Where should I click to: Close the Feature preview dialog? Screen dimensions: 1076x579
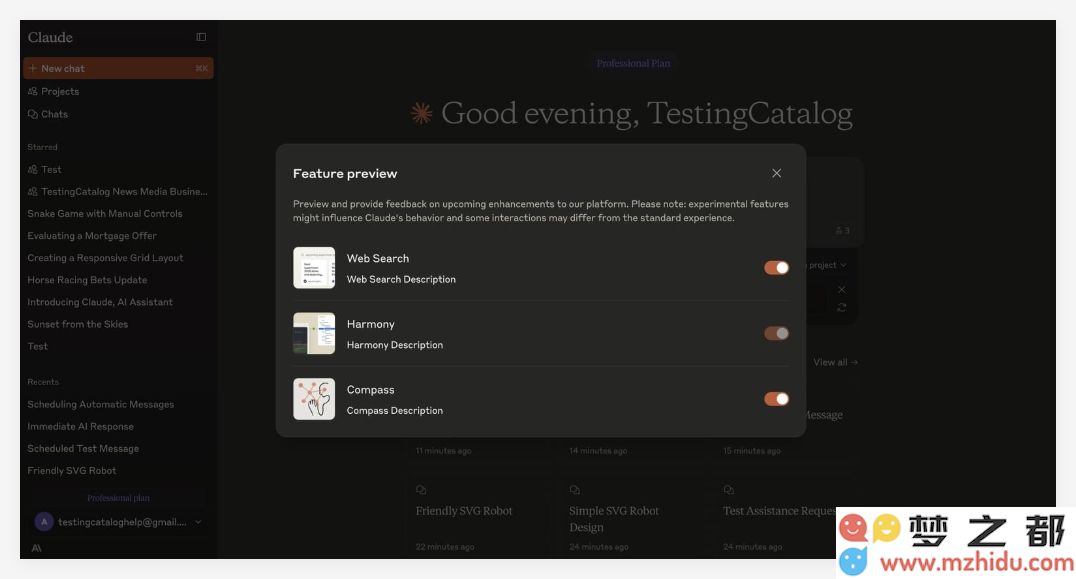[x=776, y=173]
